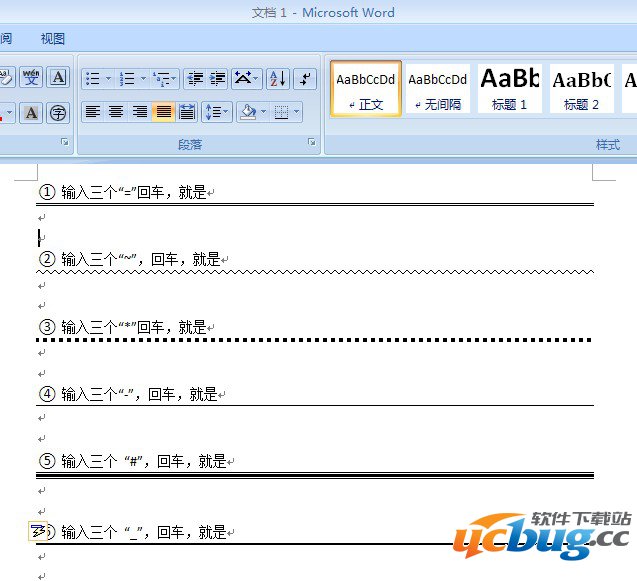This screenshot has height=581, width=637.
Task: Click the 段落 group label
Action: click(x=190, y=144)
